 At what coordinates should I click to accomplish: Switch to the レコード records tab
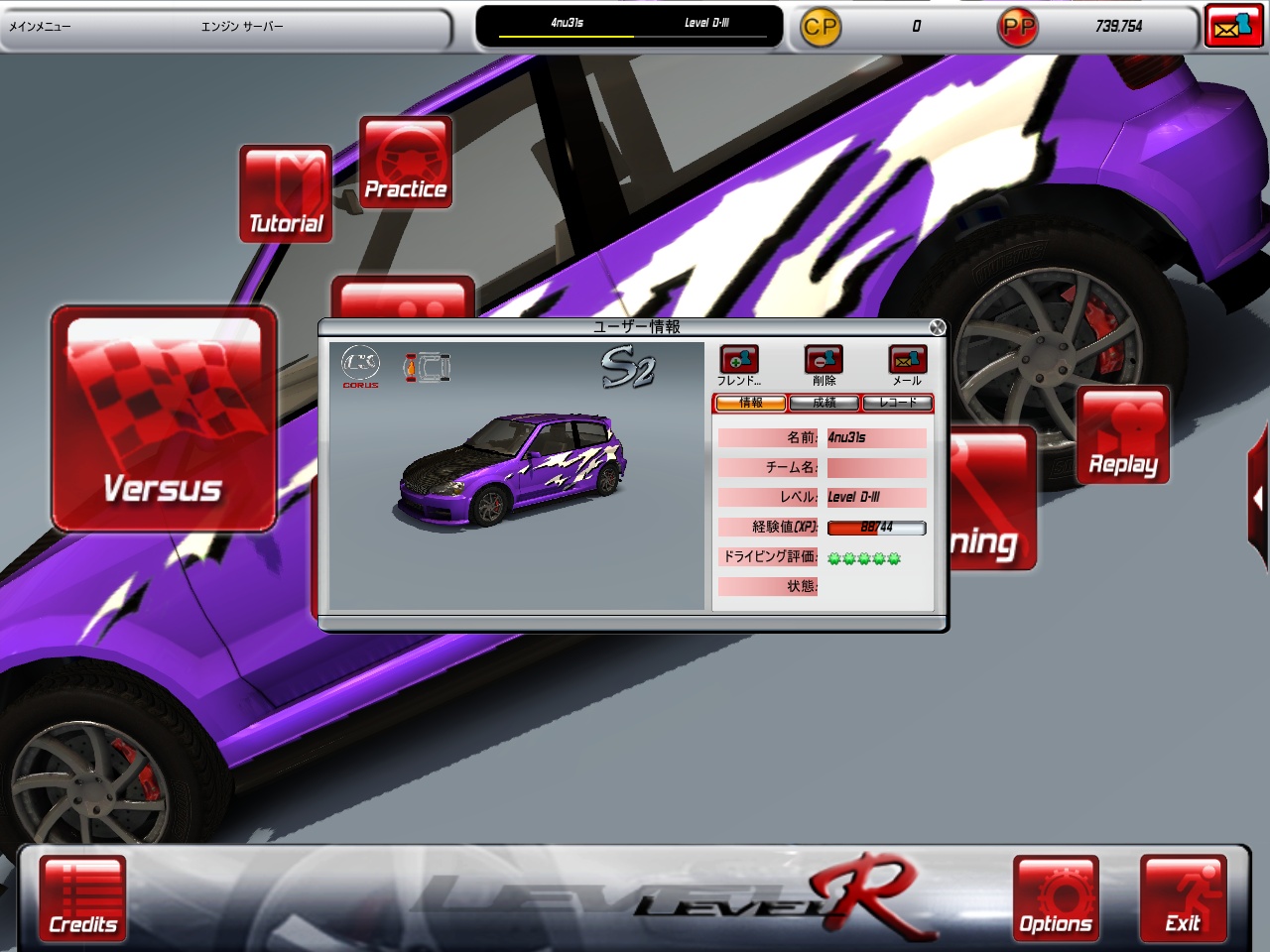tap(898, 403)
